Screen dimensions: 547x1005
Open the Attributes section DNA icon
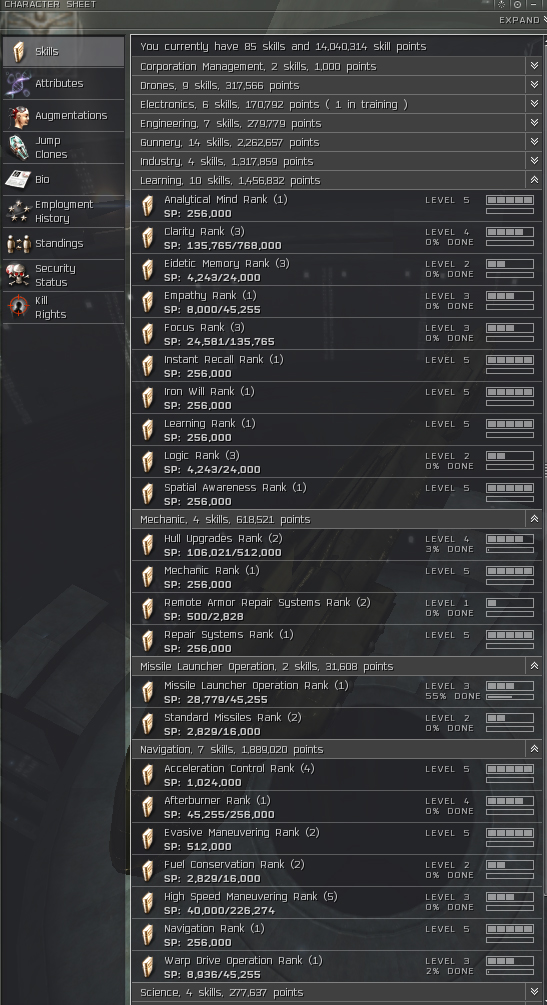pos(18,84)
